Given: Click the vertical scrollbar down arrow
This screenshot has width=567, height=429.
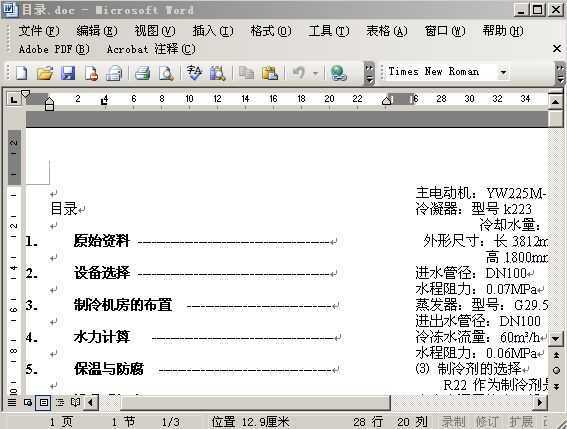Looking at the screenshot, I should coord(555,339).
